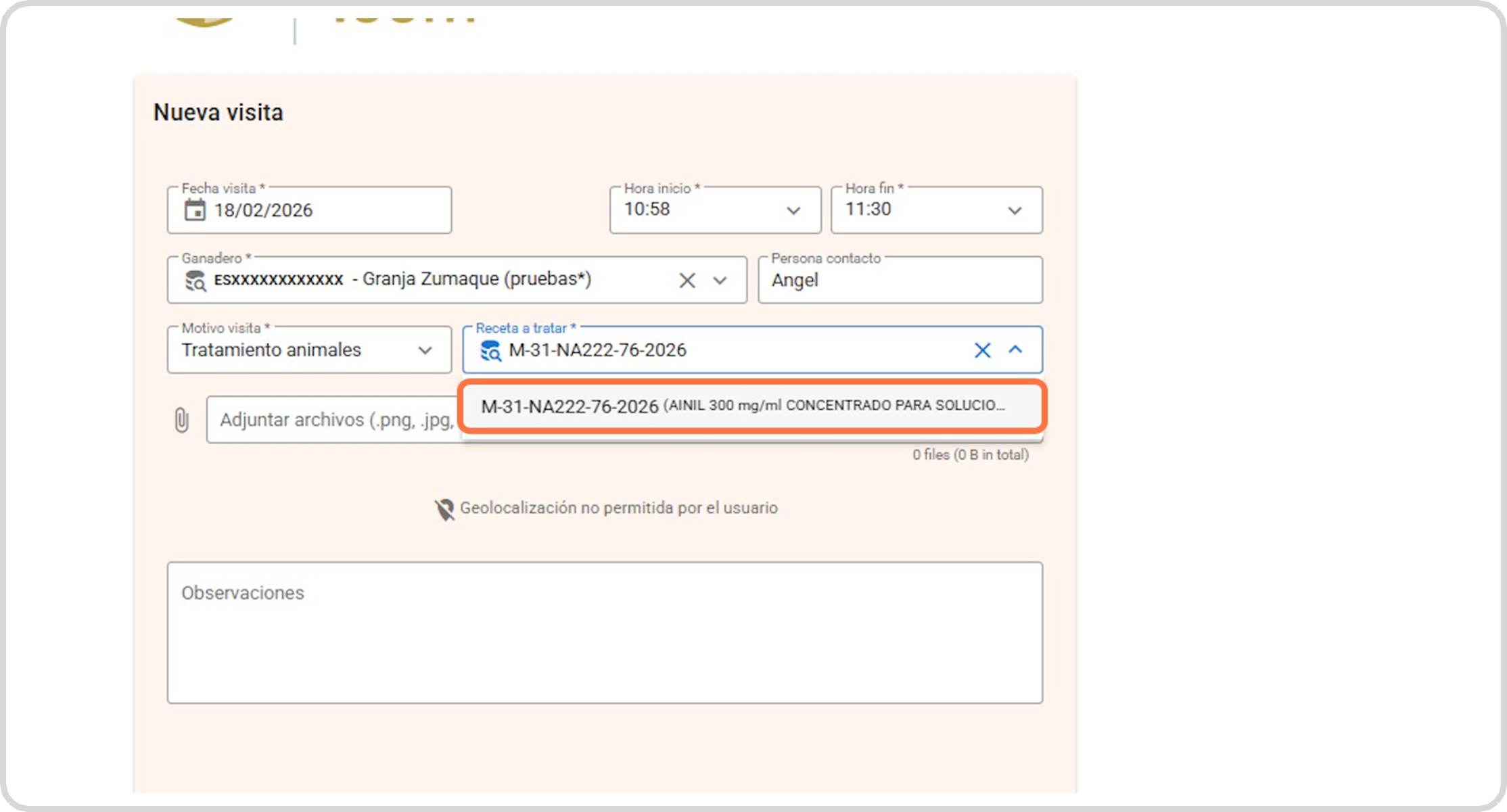Screen dimensions: 1507x812
Task: Click the Receta a tratar search icon
Action: (490, 350)
